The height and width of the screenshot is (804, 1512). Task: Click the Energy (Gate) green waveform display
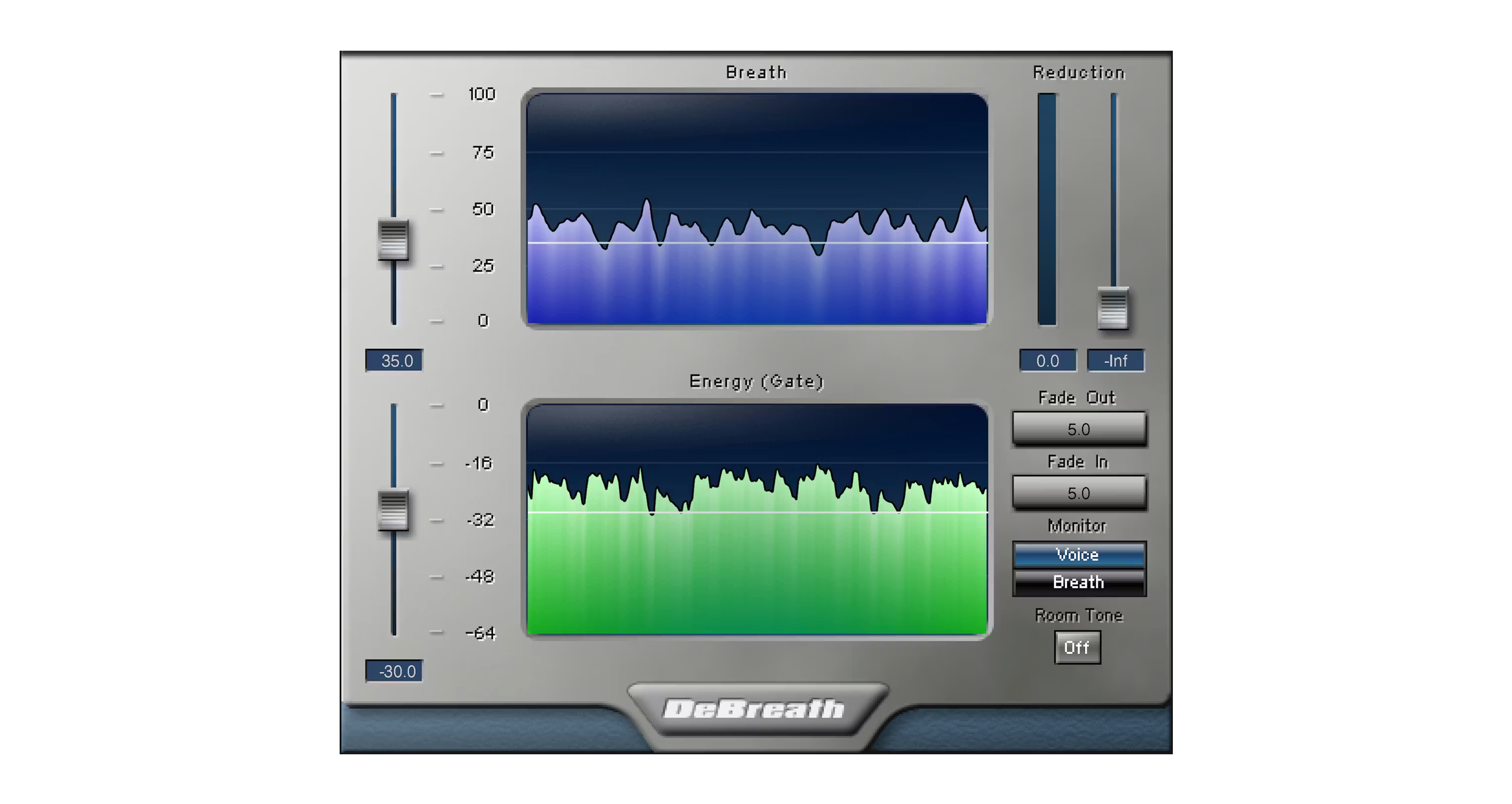tap(756, 520)
